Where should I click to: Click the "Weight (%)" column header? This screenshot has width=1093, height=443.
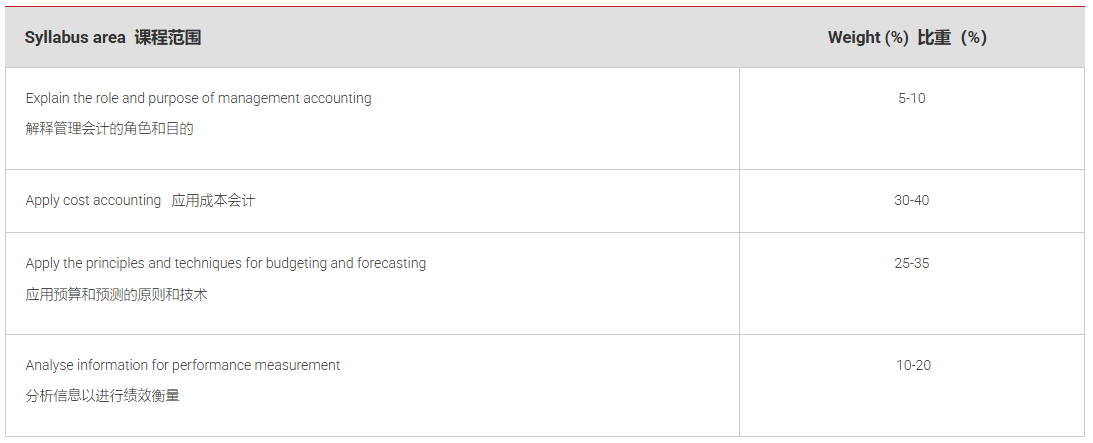click(x=867, y=38)
